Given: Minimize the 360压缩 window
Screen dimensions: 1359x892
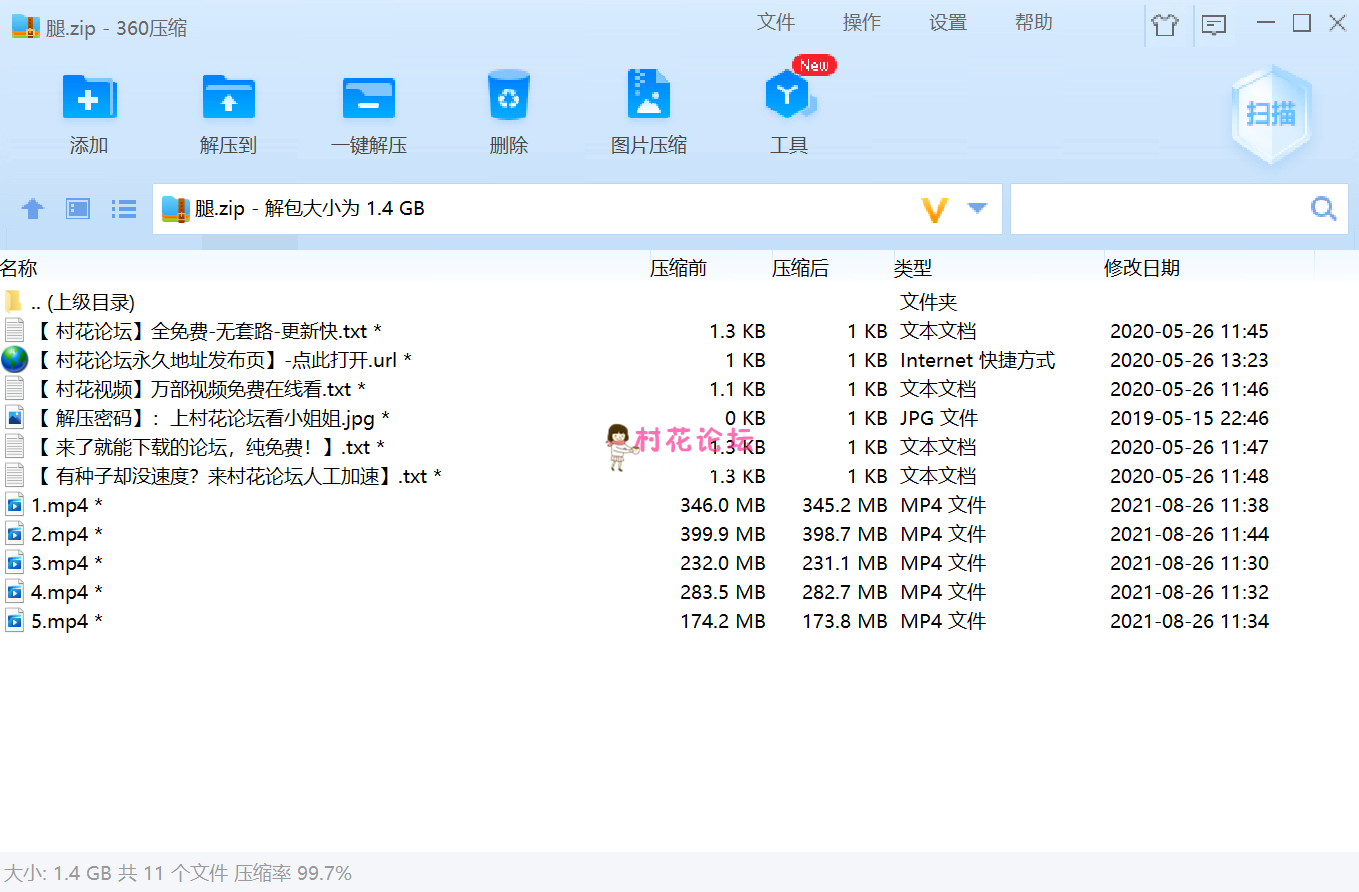Looking at the screenshot, I should 1266,22.
